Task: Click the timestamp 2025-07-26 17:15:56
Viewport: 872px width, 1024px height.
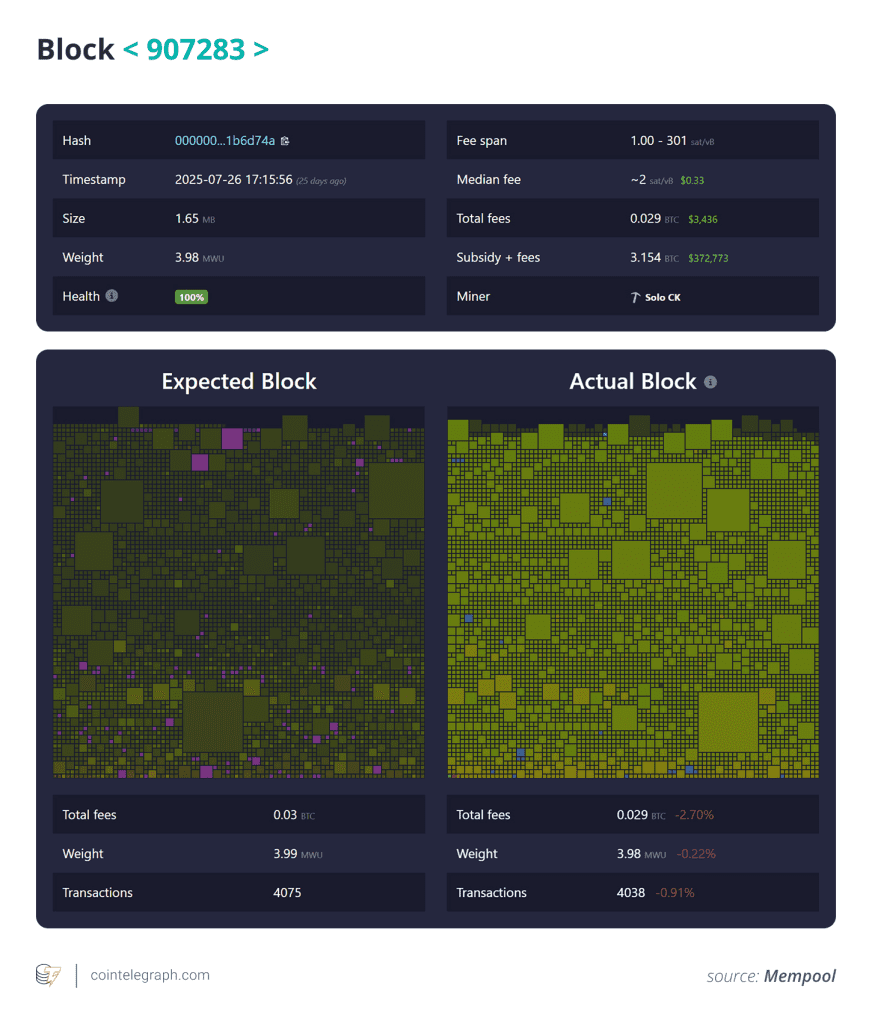Action: [x=233, y=180]
